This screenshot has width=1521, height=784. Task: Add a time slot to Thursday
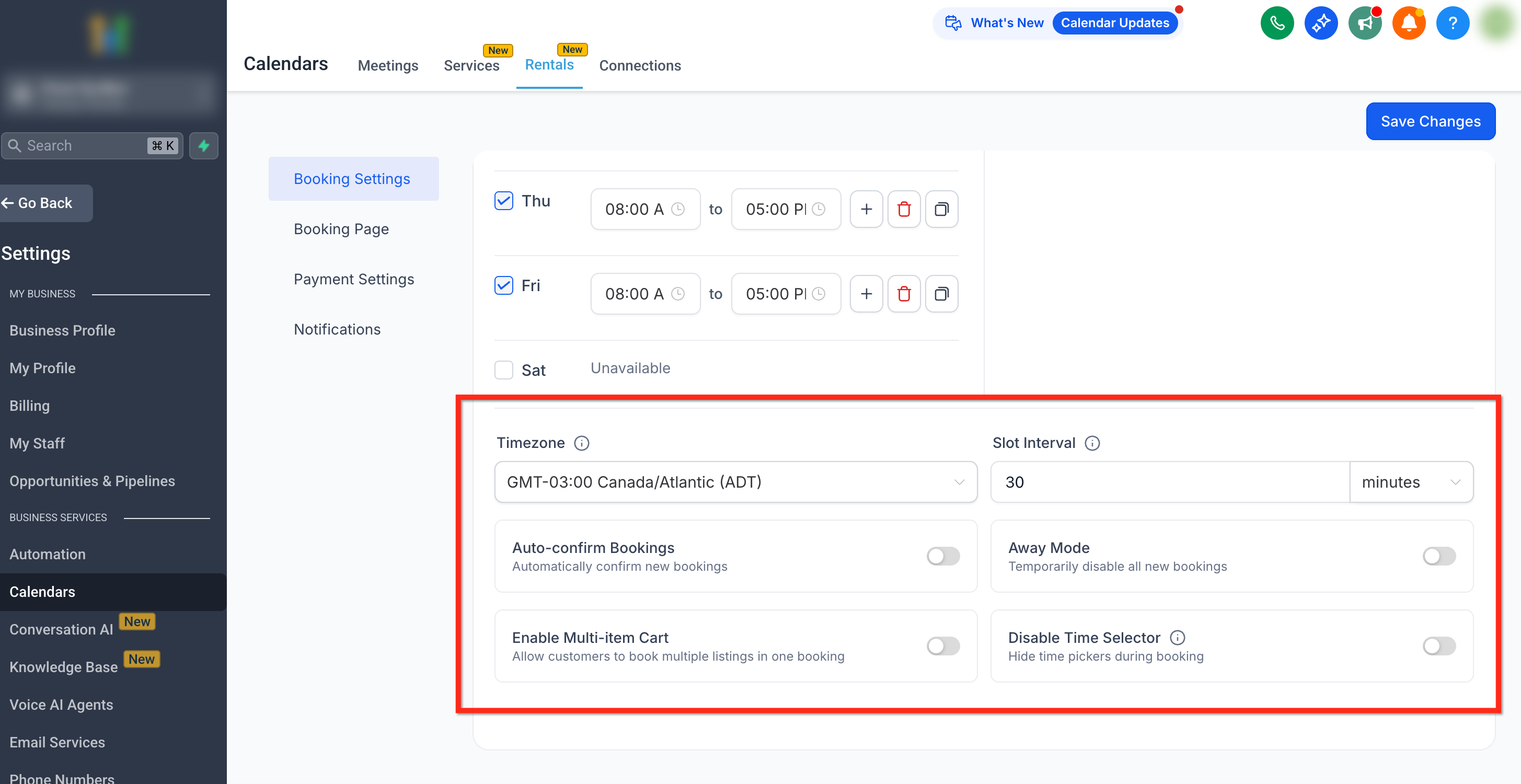tap(866, 209)
